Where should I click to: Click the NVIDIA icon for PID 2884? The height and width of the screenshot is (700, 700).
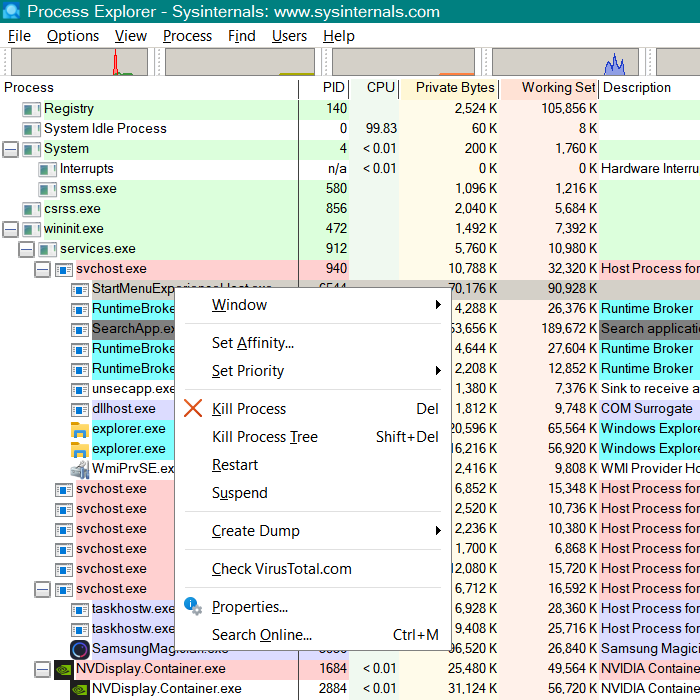(79, 689)
